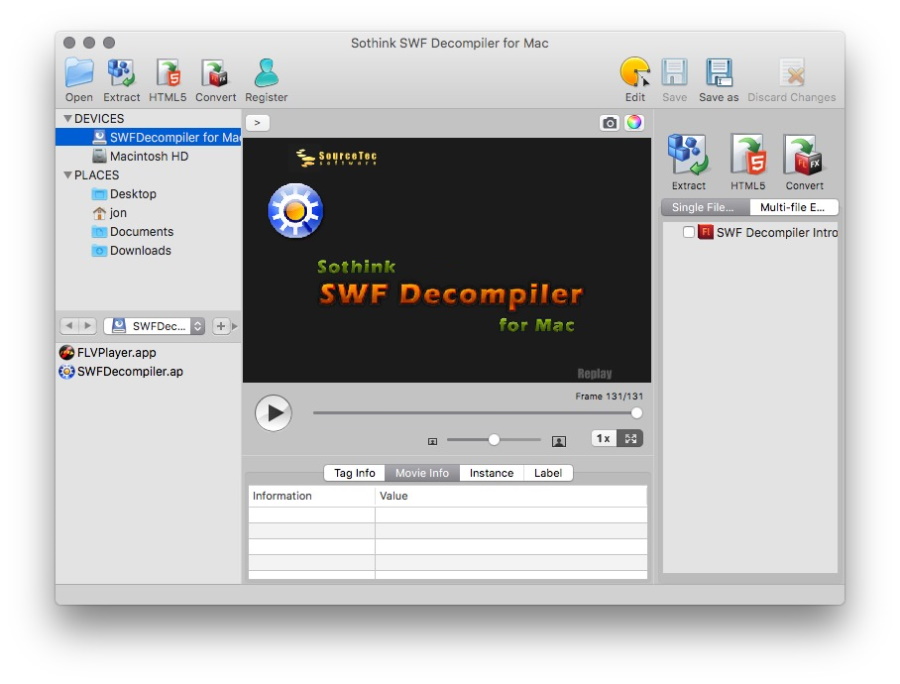Switch to the Tag Info tab
900x684 pixels.
[354, 473]
